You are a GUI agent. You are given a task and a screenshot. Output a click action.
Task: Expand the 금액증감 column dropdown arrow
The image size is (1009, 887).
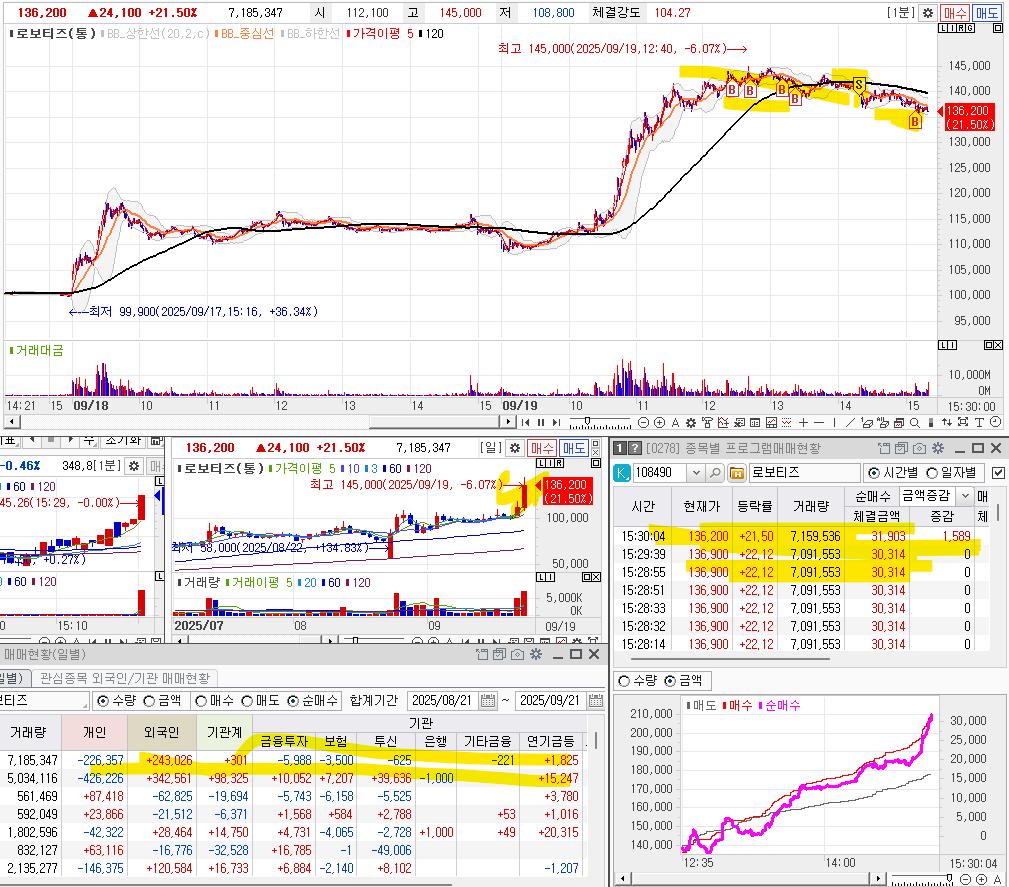pyautogui.click(x=964, y=496)
